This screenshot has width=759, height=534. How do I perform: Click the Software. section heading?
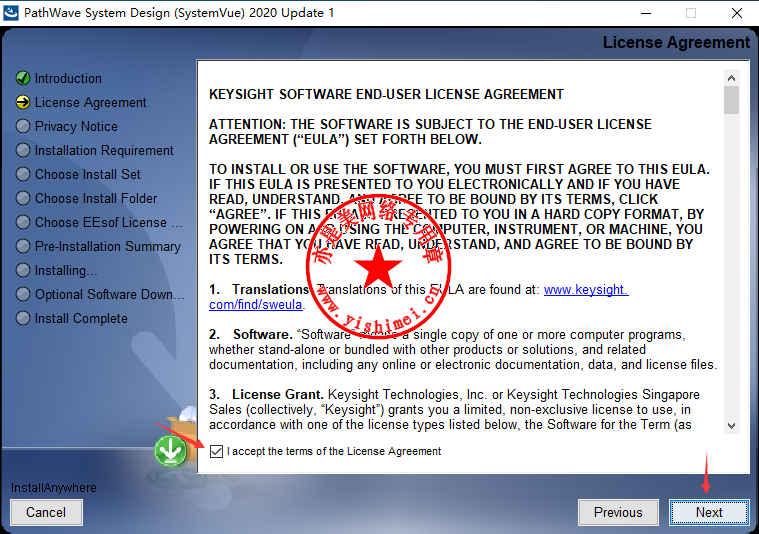(x=262, y=335)
